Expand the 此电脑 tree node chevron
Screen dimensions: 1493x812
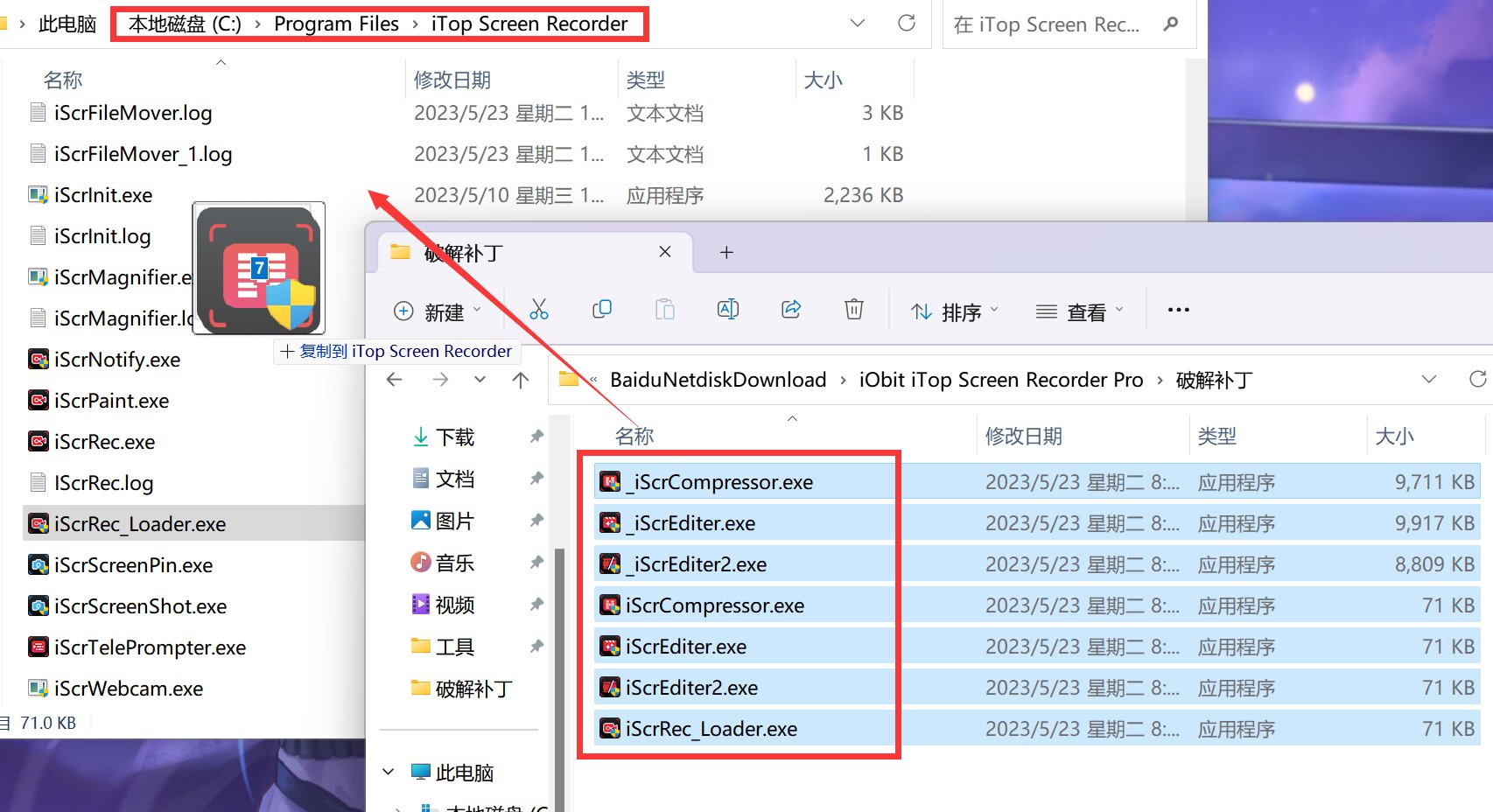pyautogui.click(x=389, y=772)
